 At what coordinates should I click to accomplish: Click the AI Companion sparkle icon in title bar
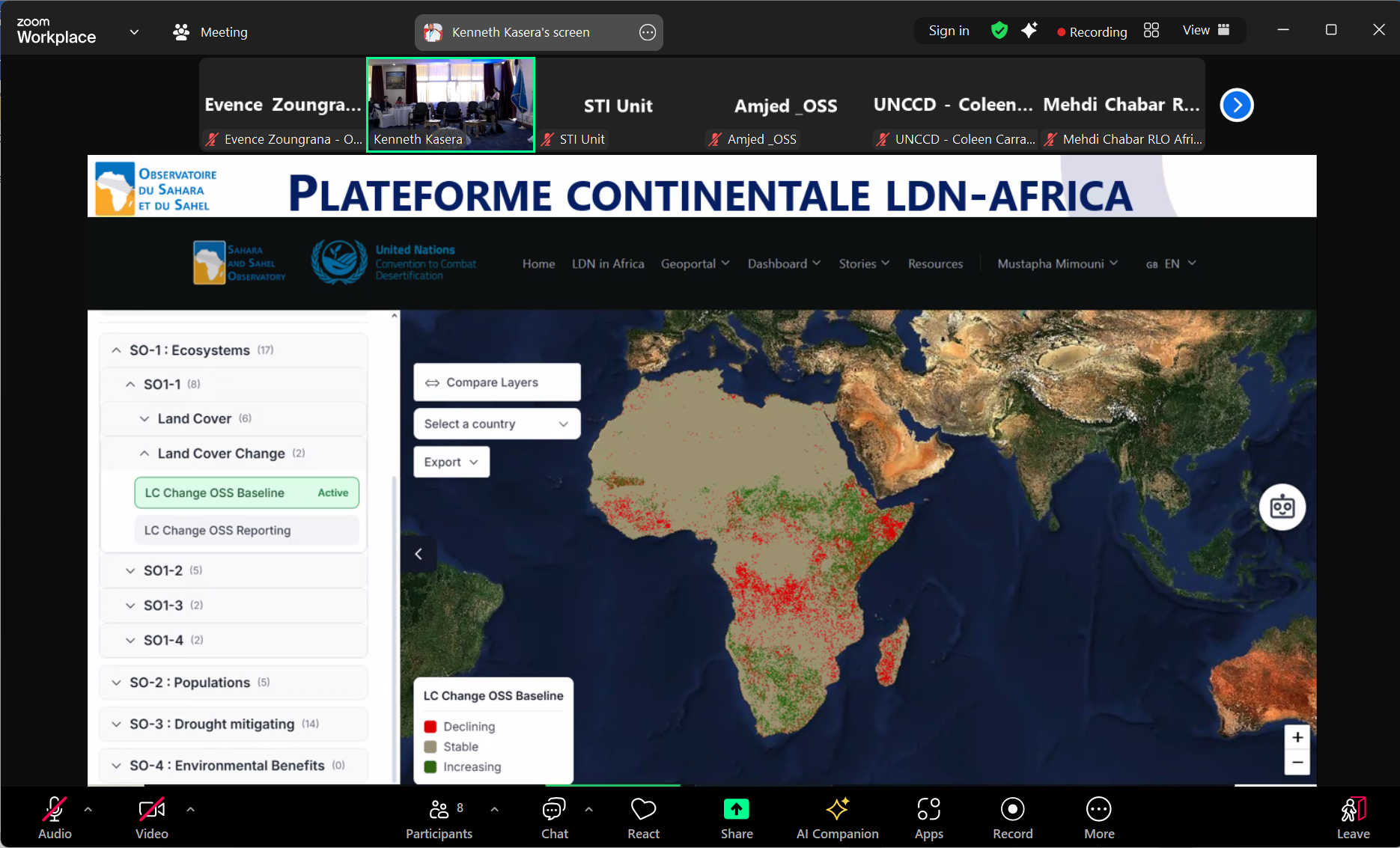coord(1029,30)
